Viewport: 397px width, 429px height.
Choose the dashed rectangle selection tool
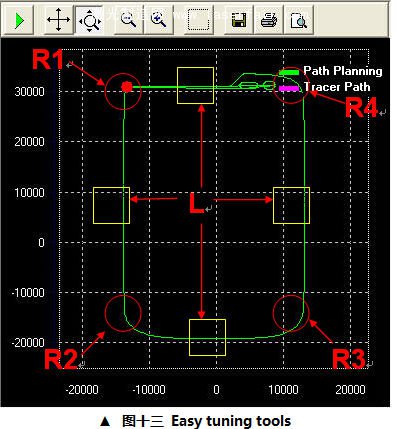click(199, 20)
